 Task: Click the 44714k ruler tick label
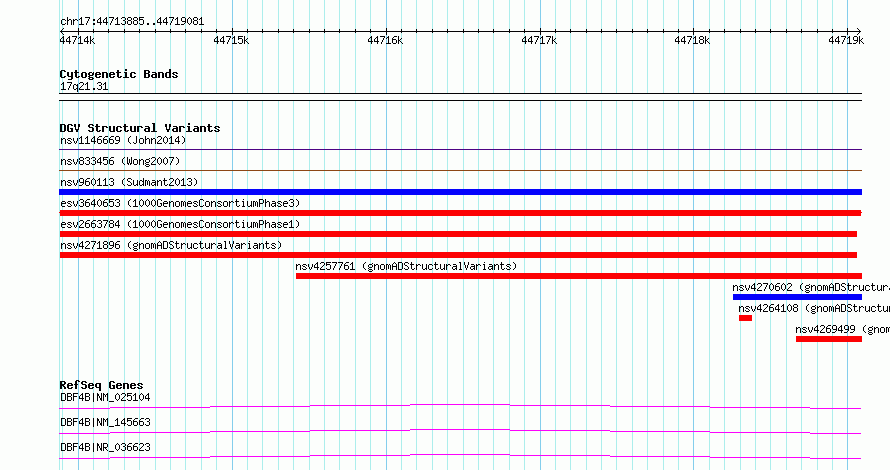(x=77, y=40)
